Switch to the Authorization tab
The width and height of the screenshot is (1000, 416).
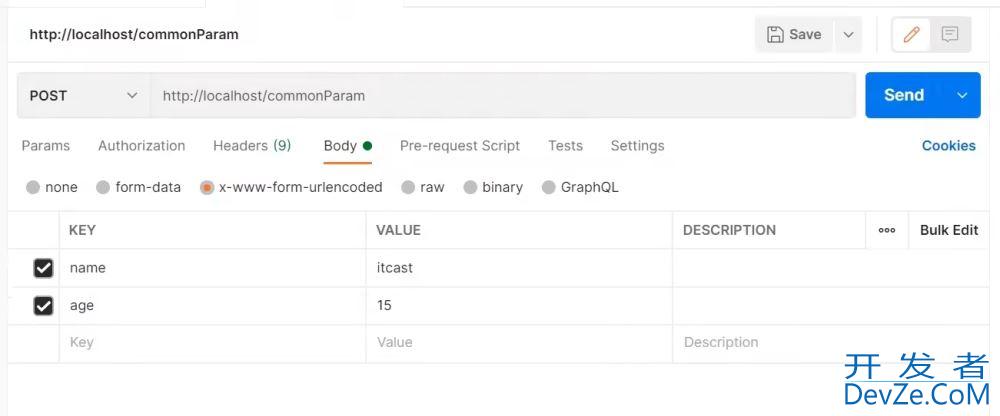click(142, 146)
